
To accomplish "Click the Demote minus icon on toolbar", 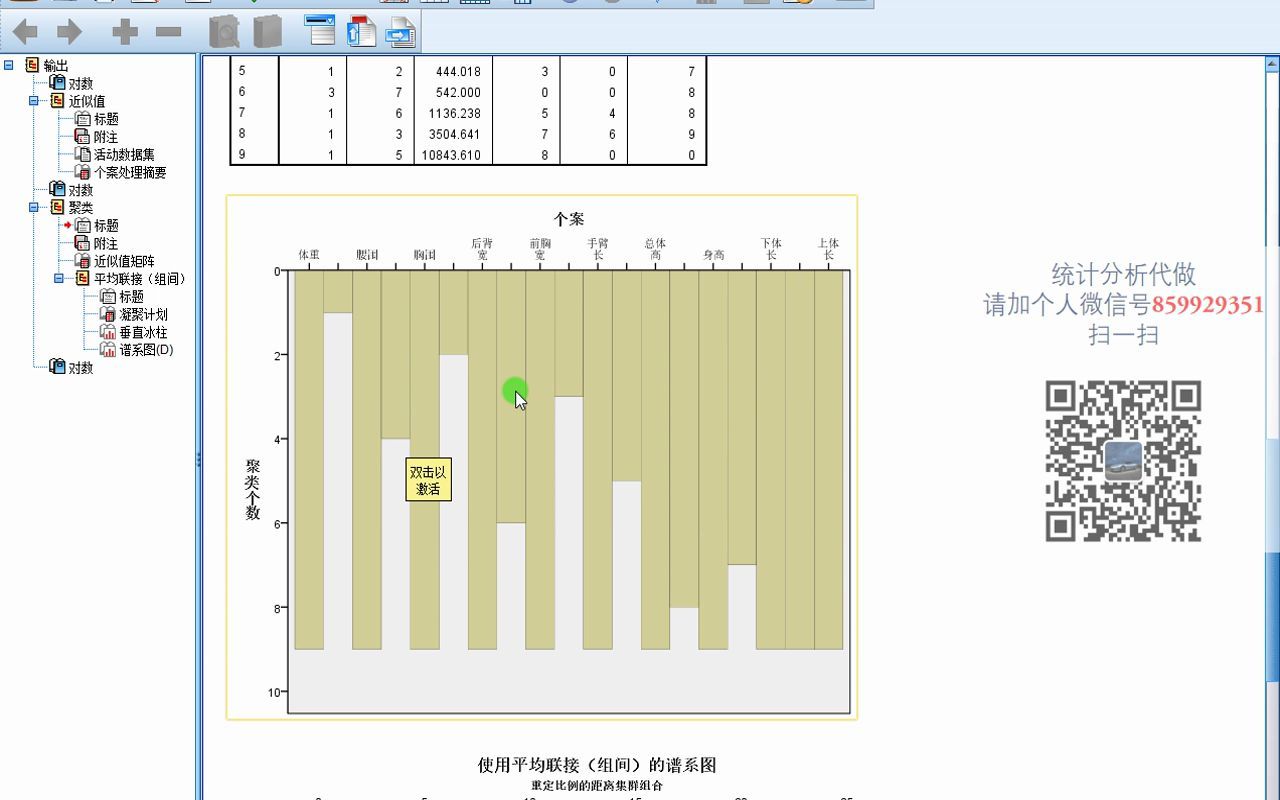I will point(167,31).
